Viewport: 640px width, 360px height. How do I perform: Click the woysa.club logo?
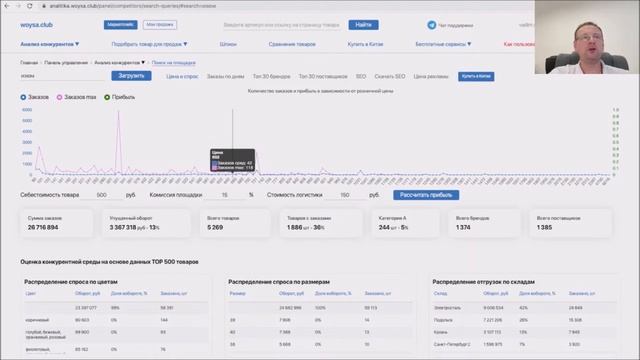(36, 25)
